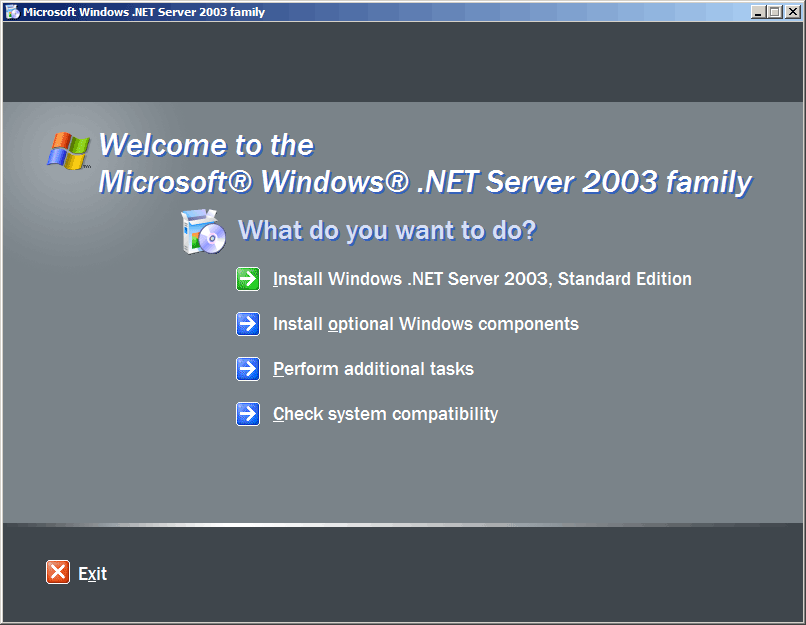Click the blue arrow icon next to Perform additional tasks
This screenshot has width=806, height=625.
(x=248, y=369)
